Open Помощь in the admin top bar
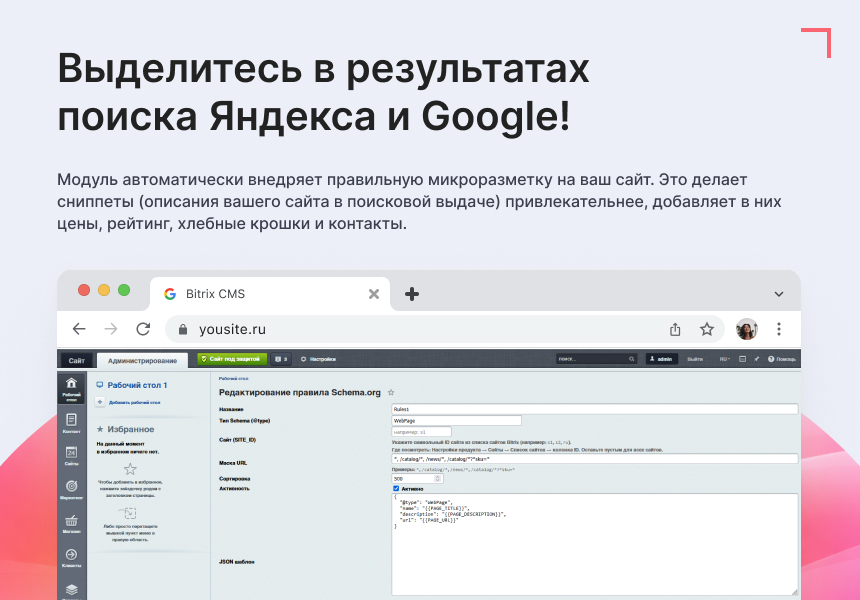The height and width of the screenshot is (600, 860). click(782, 359)
